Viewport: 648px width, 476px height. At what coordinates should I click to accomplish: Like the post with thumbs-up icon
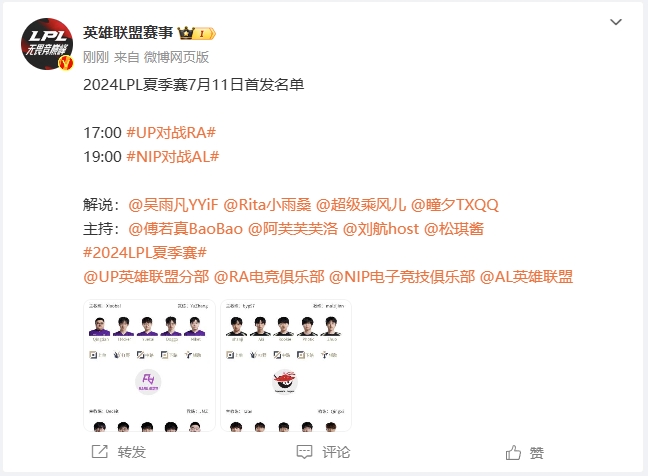tap(513, 453)
